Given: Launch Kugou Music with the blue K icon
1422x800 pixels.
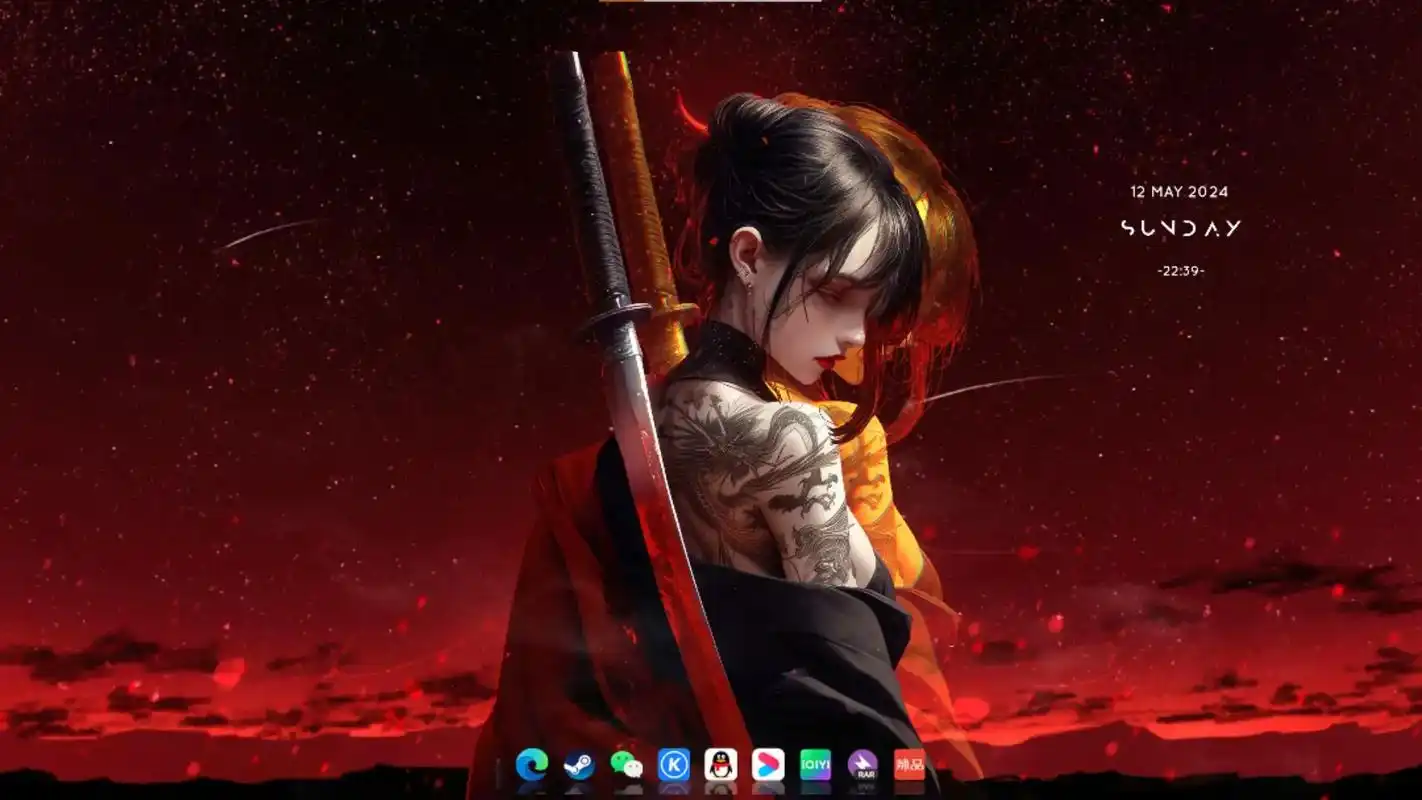Looking at the screenshot, I should tap(673, 765).
